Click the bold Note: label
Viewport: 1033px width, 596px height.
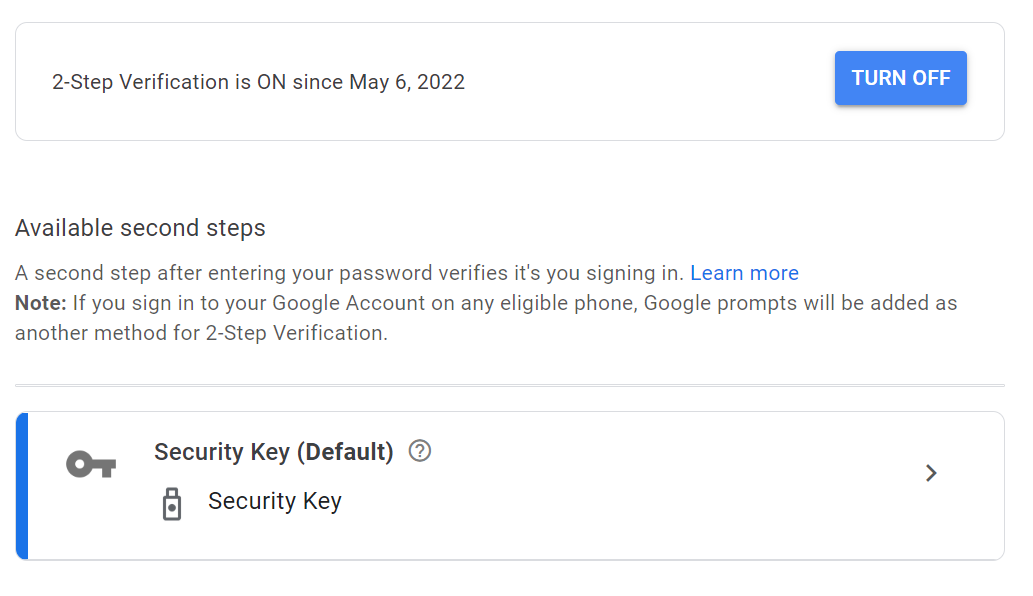point(41,303)
